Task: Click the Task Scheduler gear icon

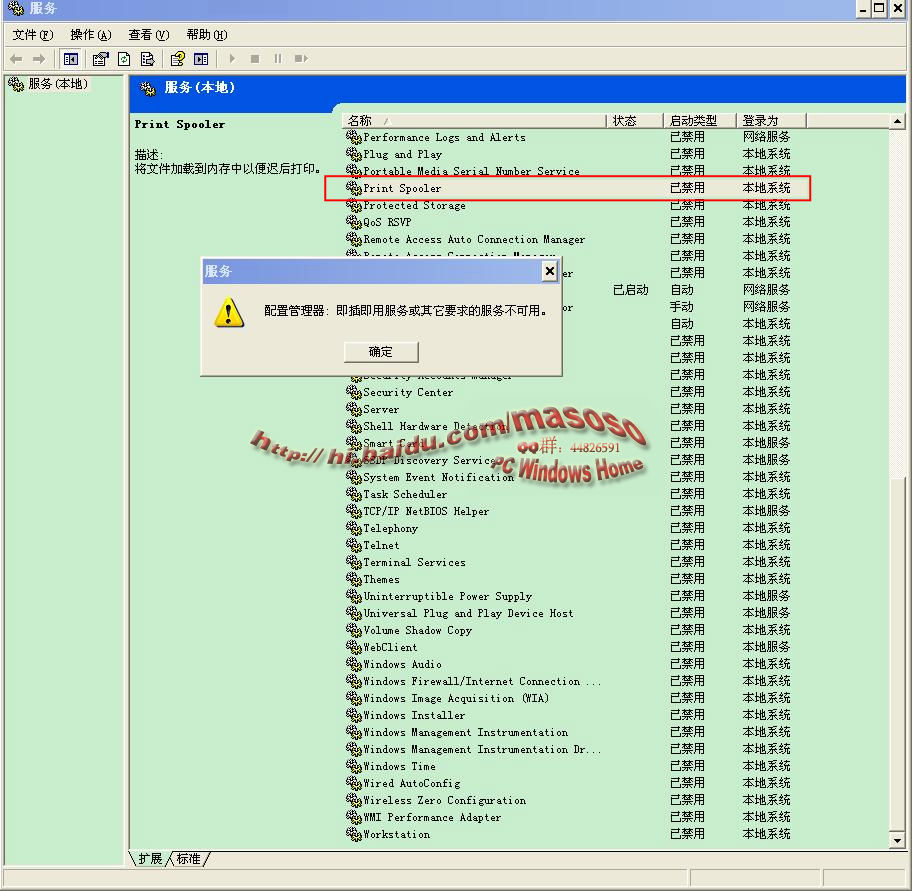Action: point(354,494)
